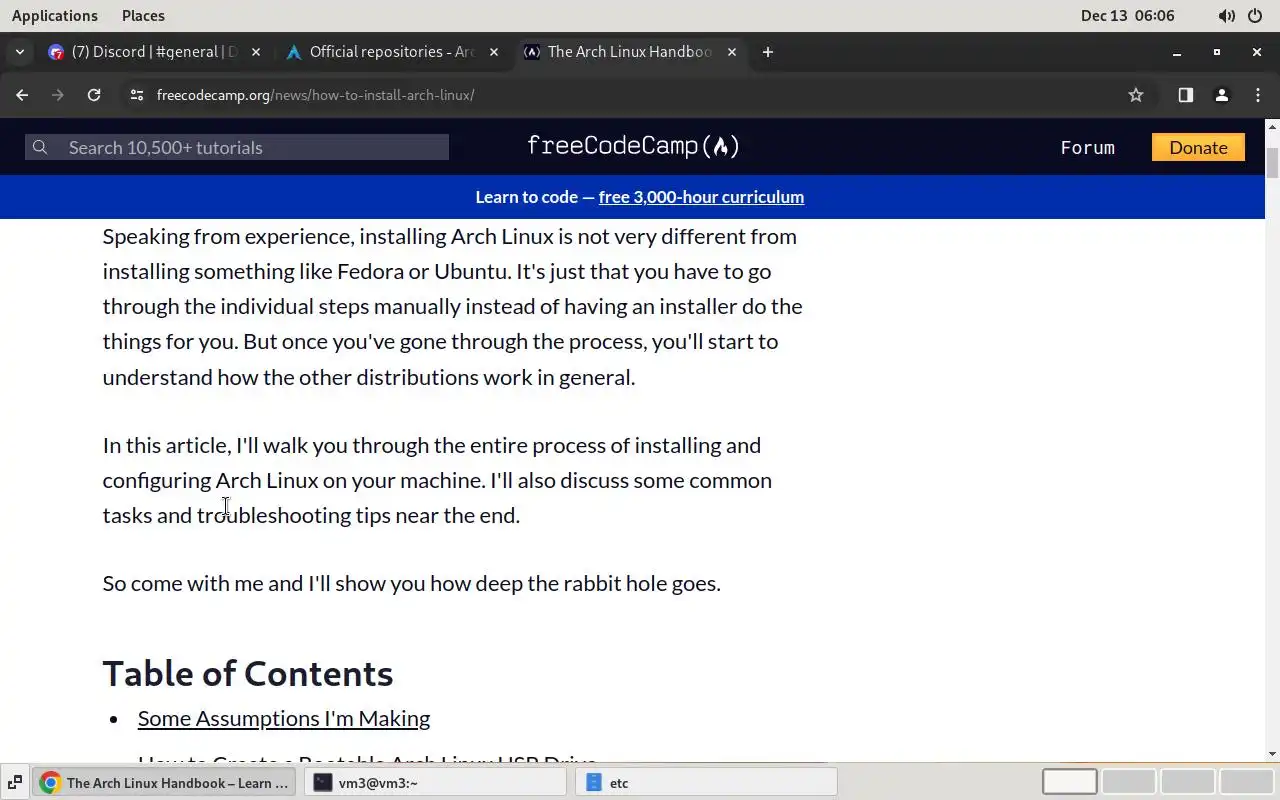Reload the current page
Viewport: 1280px width, 800px height.
(x=94, y=95)
